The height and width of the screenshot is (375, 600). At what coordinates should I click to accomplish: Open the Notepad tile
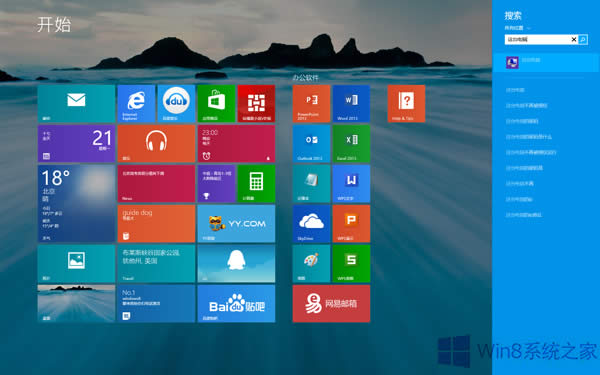(x=311, y=183)
